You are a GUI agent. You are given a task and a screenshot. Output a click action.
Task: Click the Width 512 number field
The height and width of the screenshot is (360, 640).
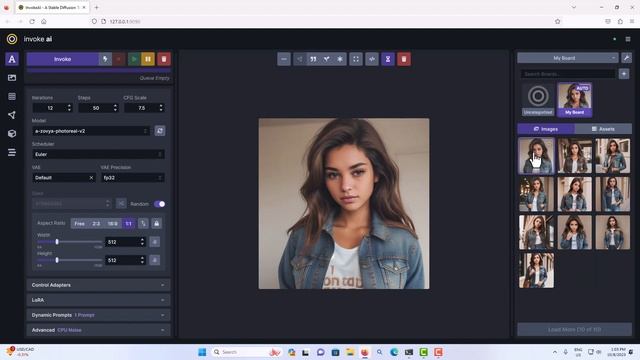[125, 242]
